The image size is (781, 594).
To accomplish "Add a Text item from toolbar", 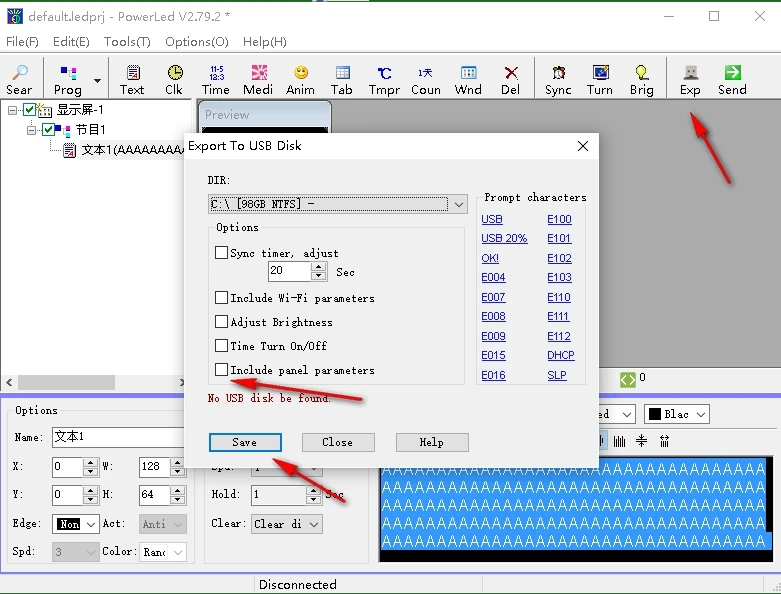I will [x=132, y=80].
